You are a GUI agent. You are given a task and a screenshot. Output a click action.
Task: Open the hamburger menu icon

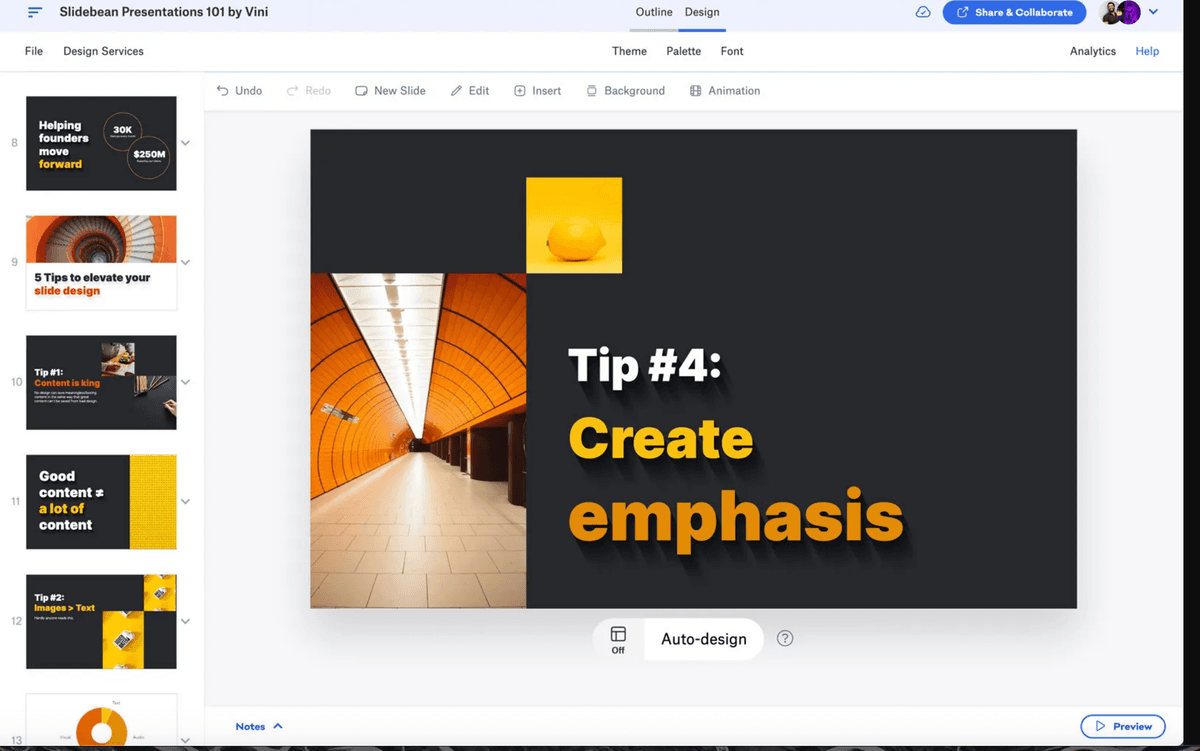coord(35,13)
